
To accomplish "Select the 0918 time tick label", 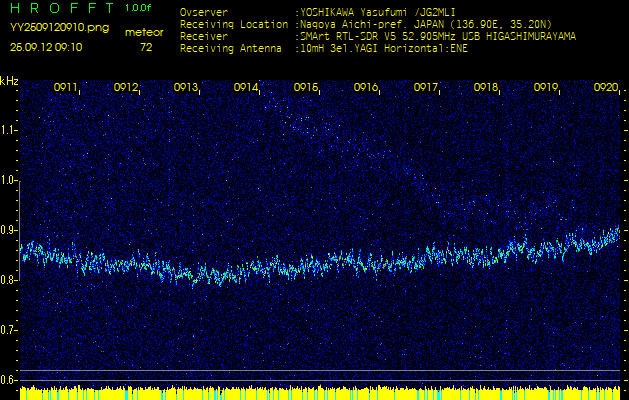I will [x=486, y=88].
